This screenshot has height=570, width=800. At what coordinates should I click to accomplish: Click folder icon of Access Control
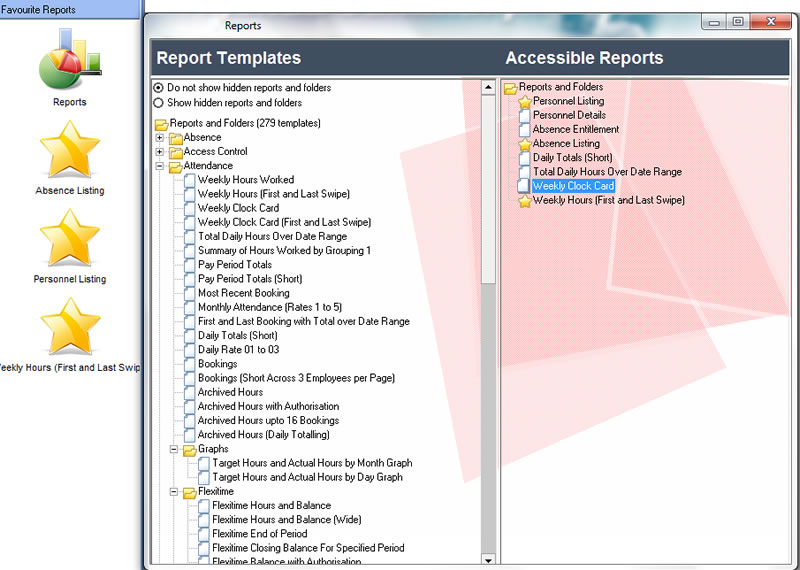tap(175, 152)
